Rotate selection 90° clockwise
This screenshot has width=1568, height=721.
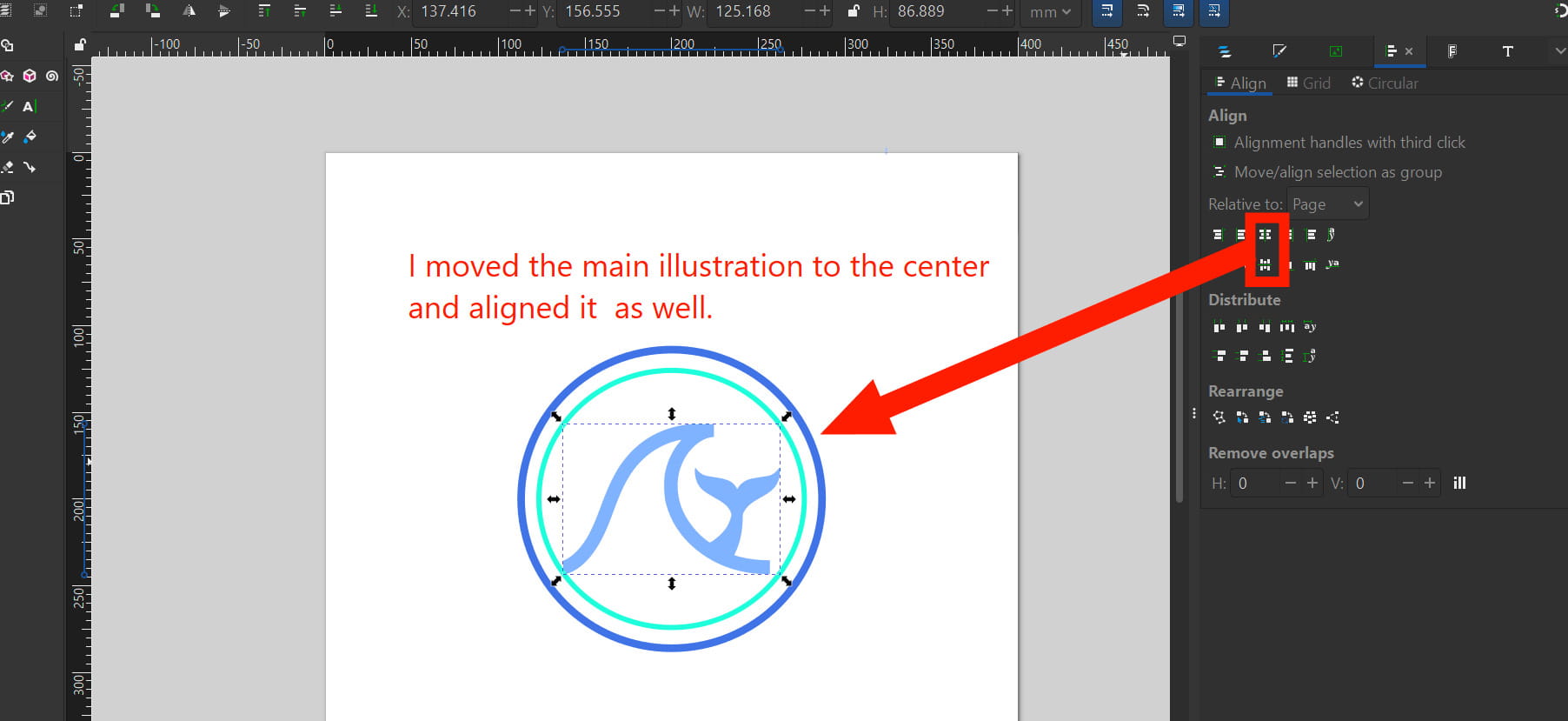[153, 11]
